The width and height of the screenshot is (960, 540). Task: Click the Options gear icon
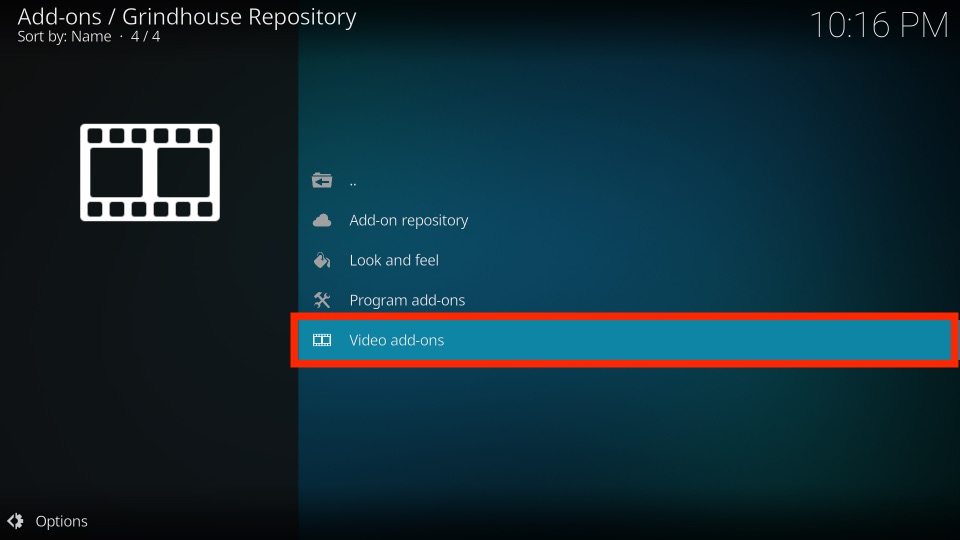[x=15, y=521]
